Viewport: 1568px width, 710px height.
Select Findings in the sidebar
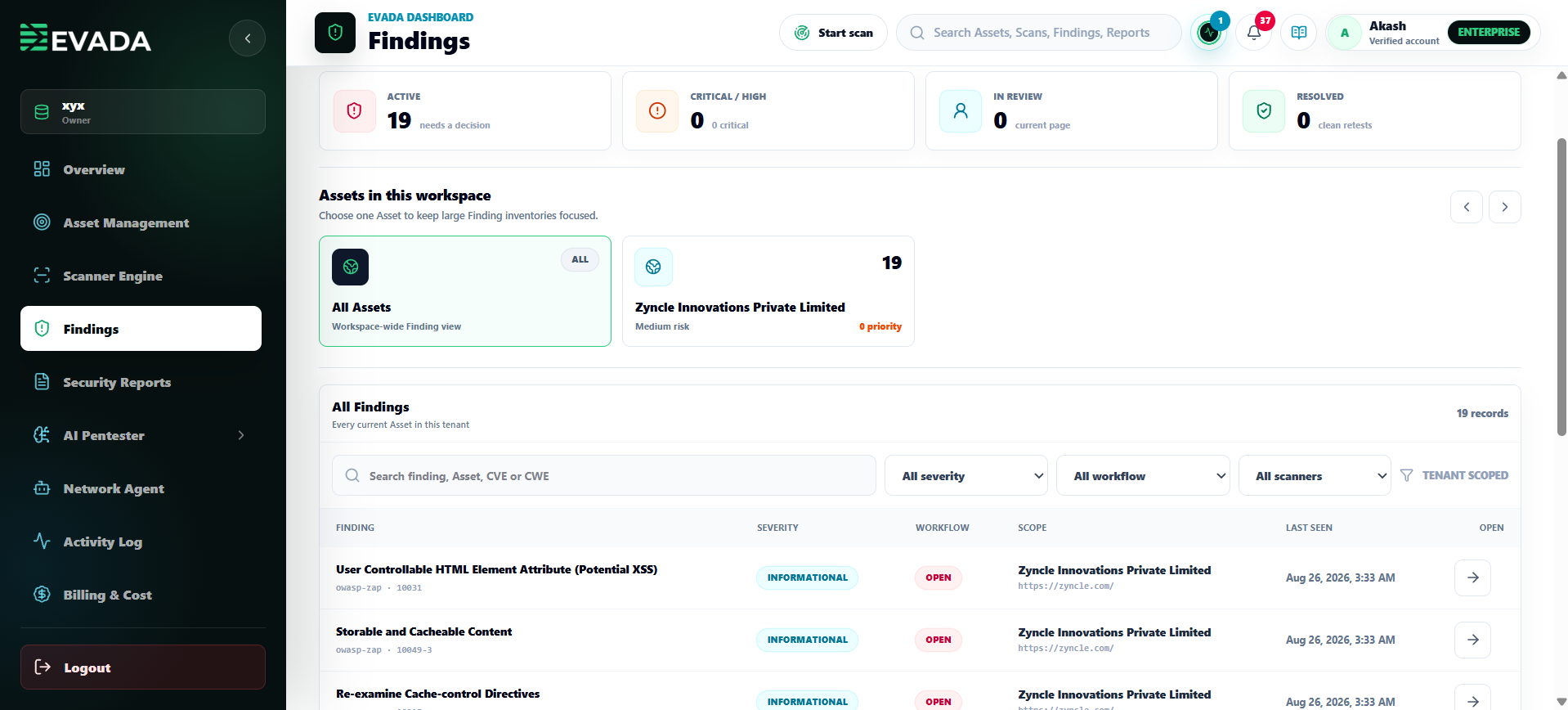coord(141,329)
